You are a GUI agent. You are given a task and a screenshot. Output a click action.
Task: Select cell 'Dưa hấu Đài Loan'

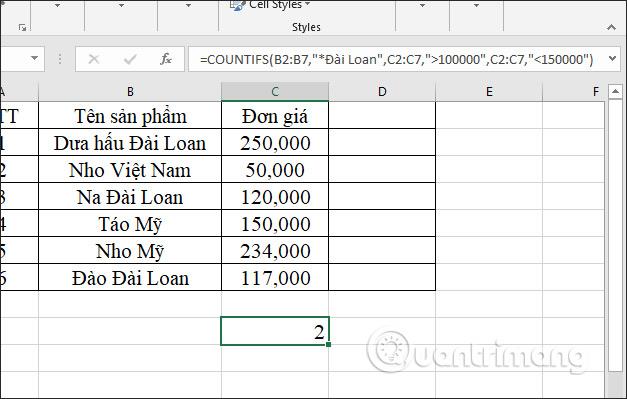click(130, 142)
